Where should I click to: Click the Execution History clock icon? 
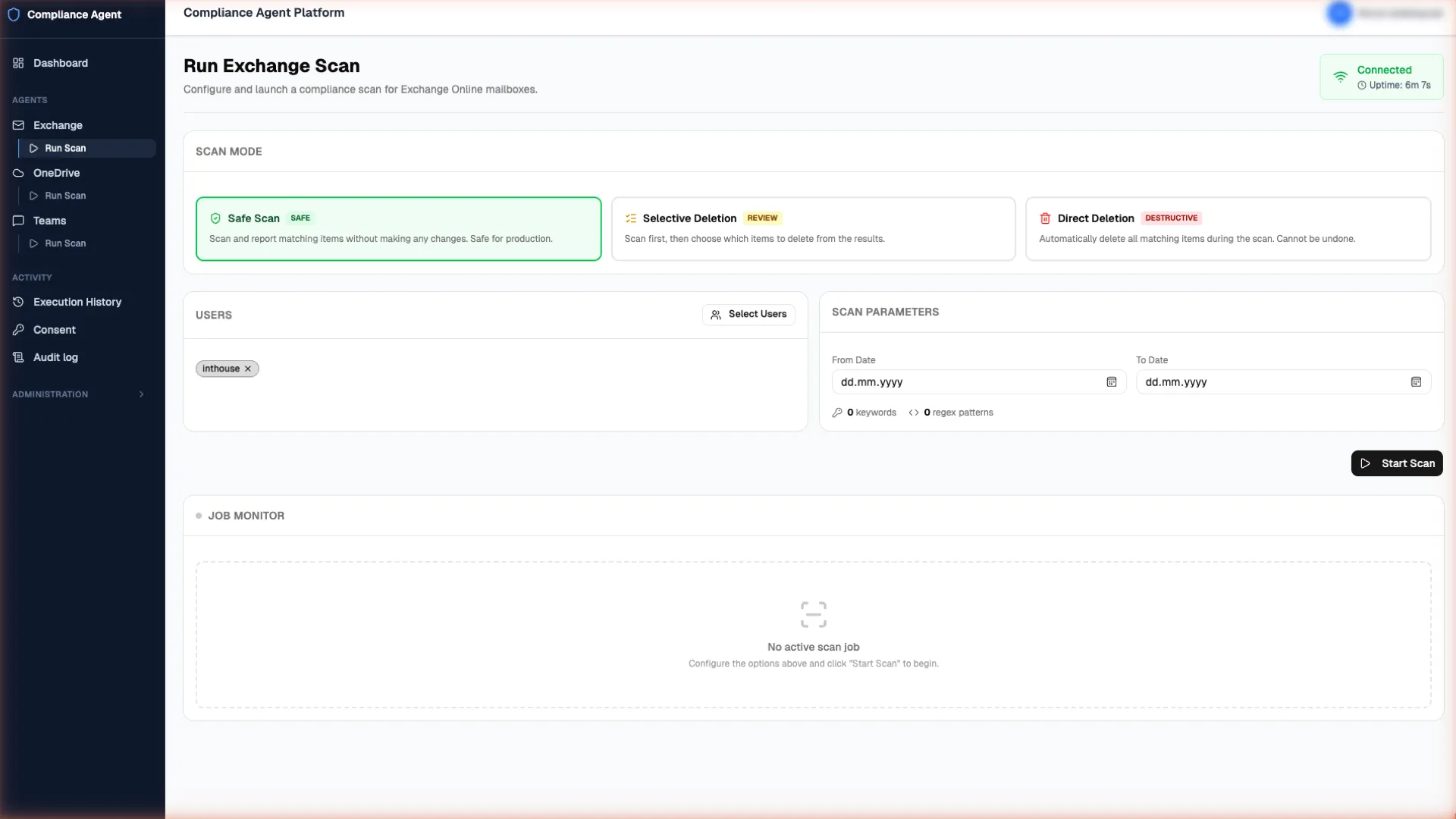[x=18, y=302]
